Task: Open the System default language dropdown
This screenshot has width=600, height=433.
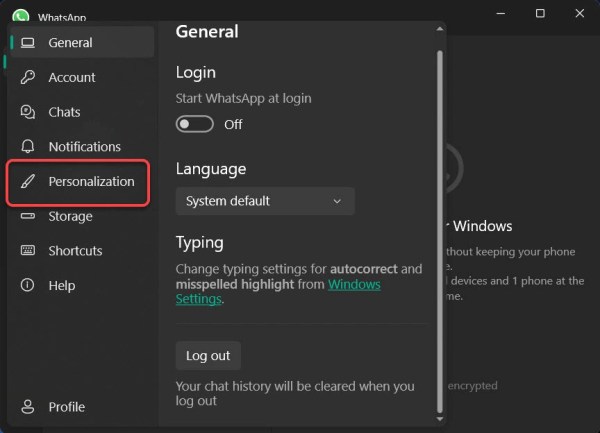Action: coord(265,201)
